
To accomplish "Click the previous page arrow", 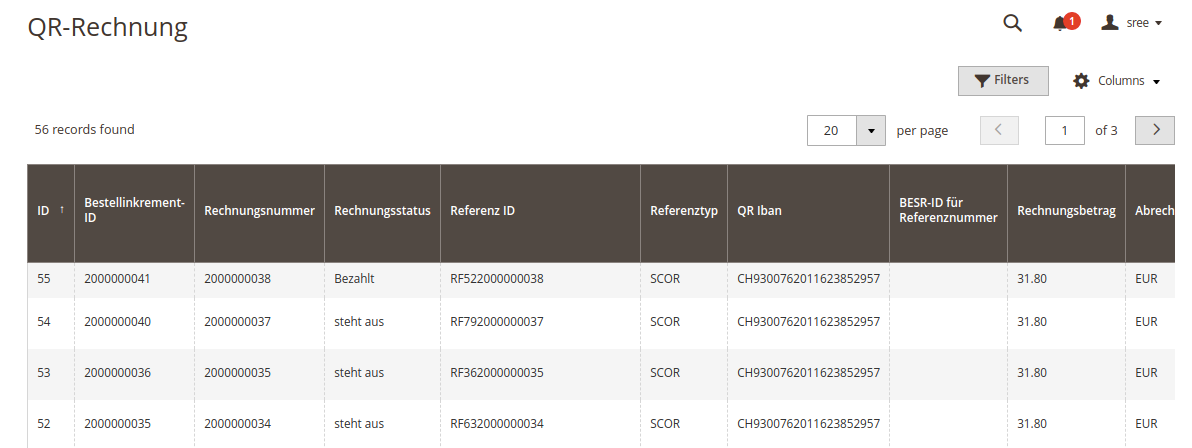I will tap(1000, 130).
